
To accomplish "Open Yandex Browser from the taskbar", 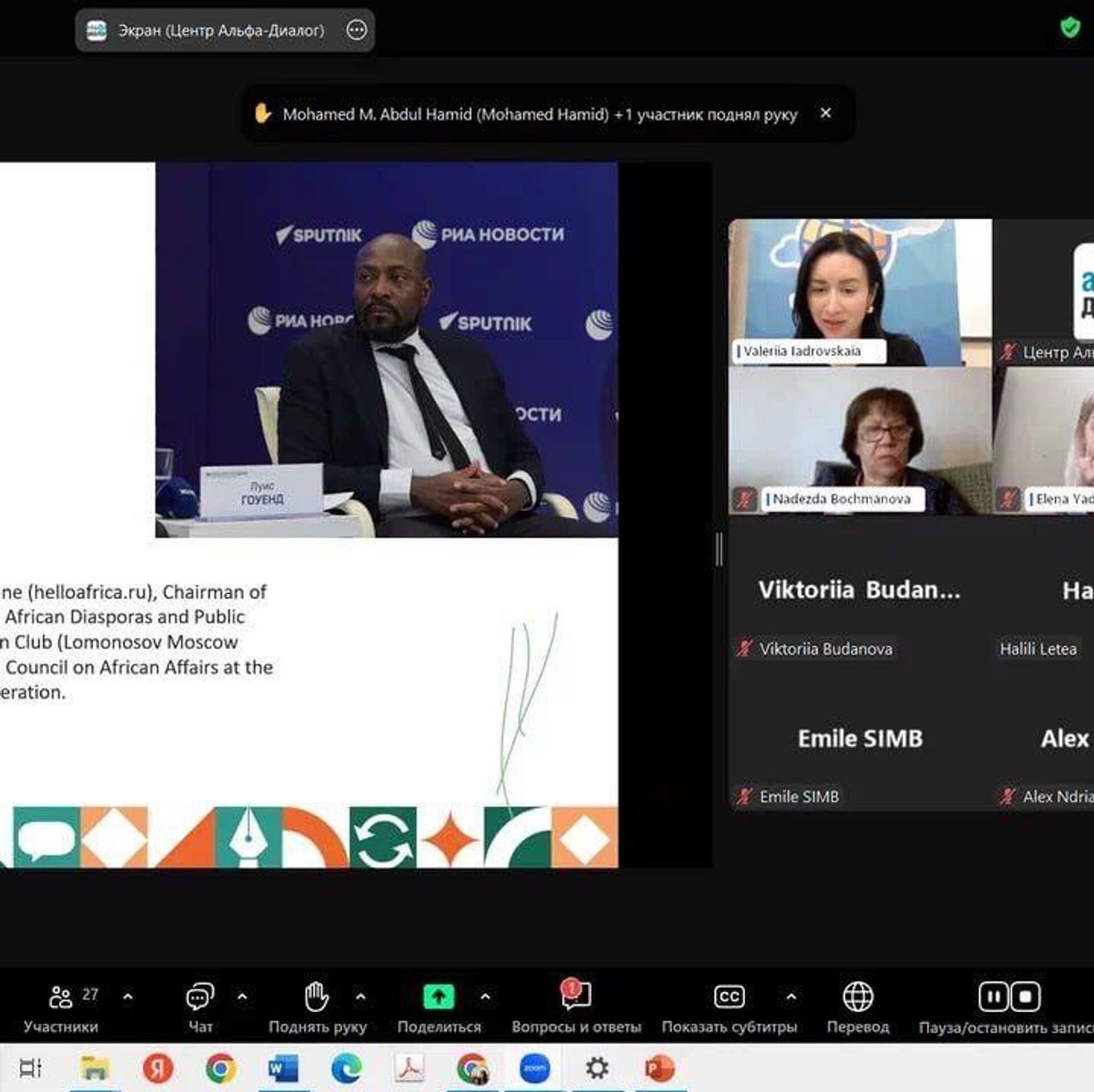I will (x=158, y=1069).
